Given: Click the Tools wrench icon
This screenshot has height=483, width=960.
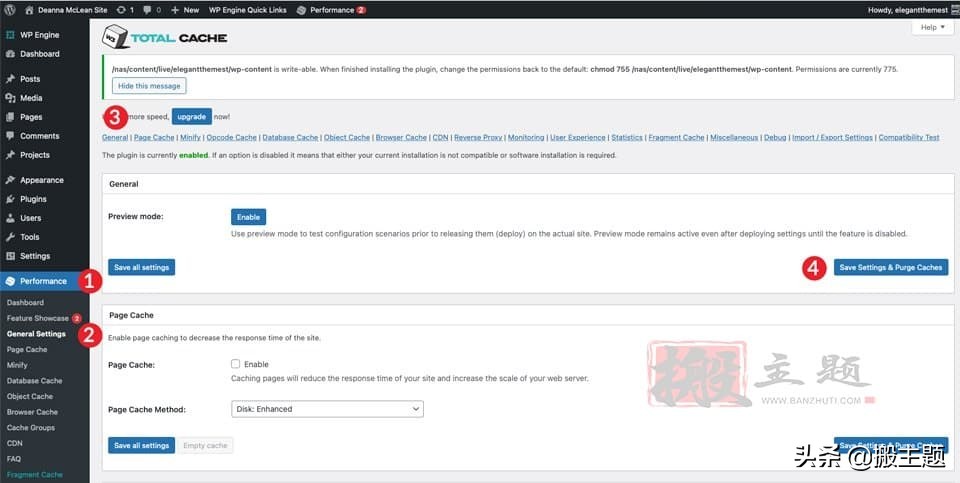Looking at the screenshot, I should (x=10, y=237).
